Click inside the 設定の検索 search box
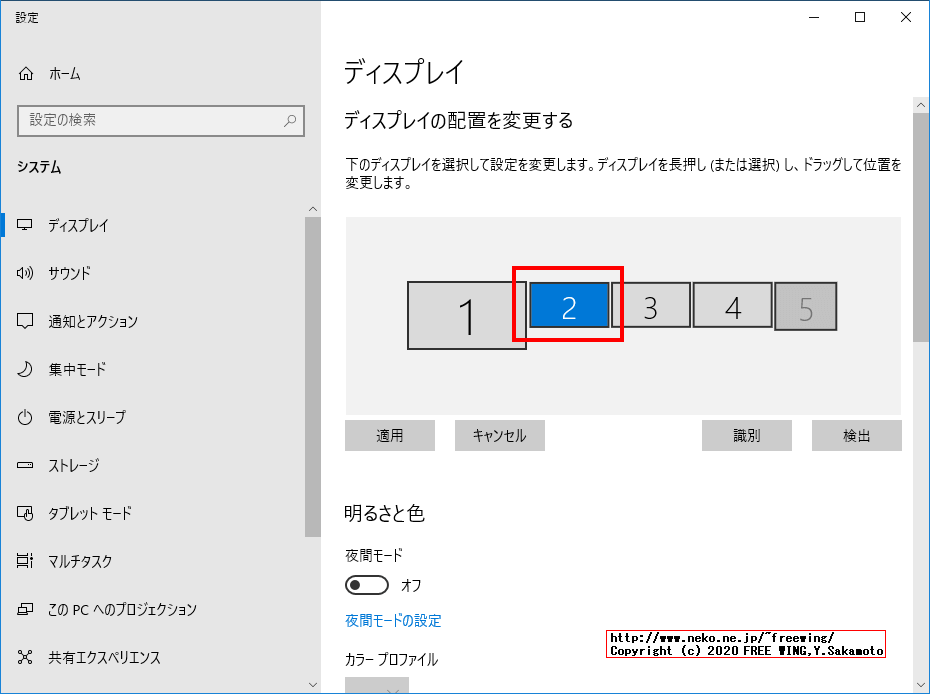Image resolution: width=930 pixels, height=694 pixels. 150,121
